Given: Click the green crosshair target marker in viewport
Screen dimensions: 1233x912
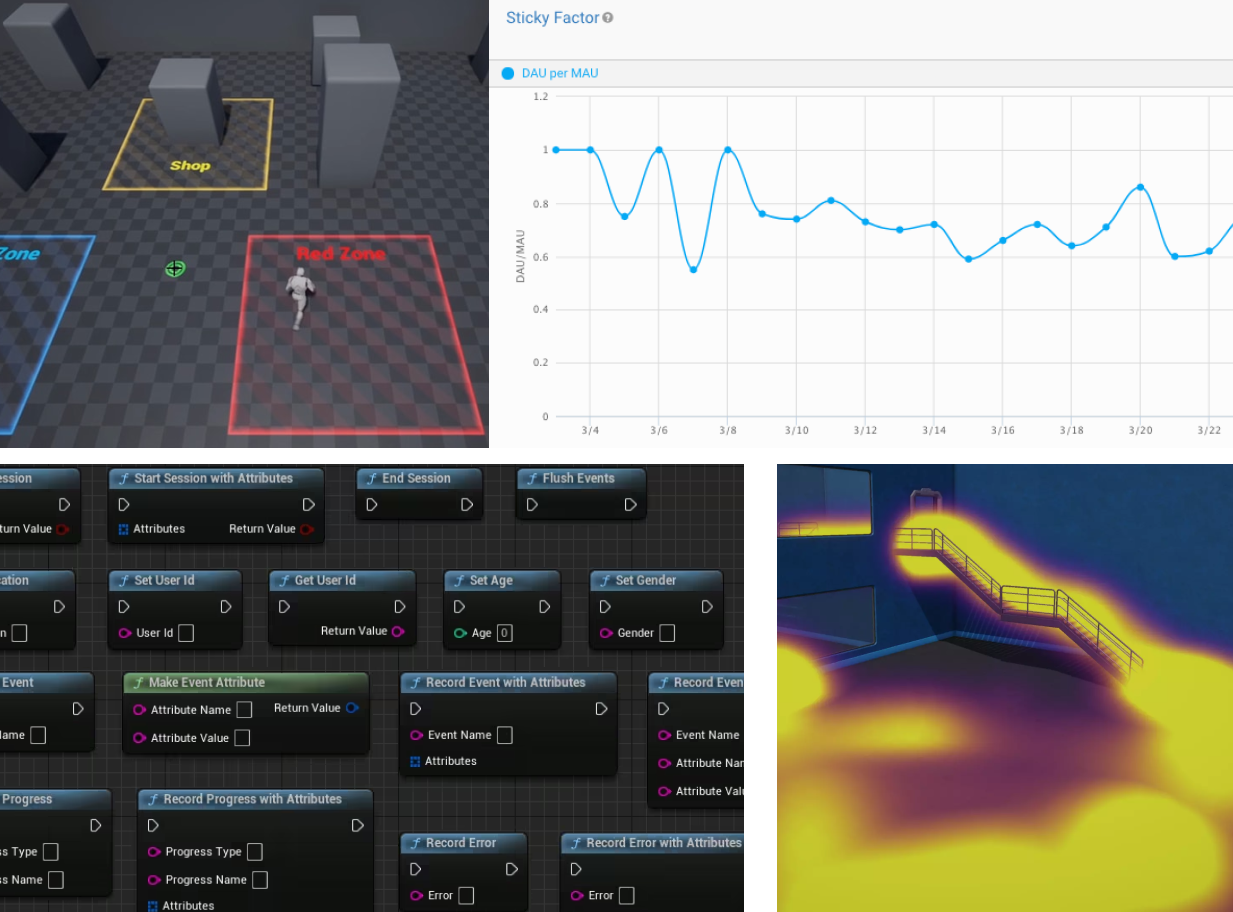Looking at the screenshot, I should pos(175,268).
